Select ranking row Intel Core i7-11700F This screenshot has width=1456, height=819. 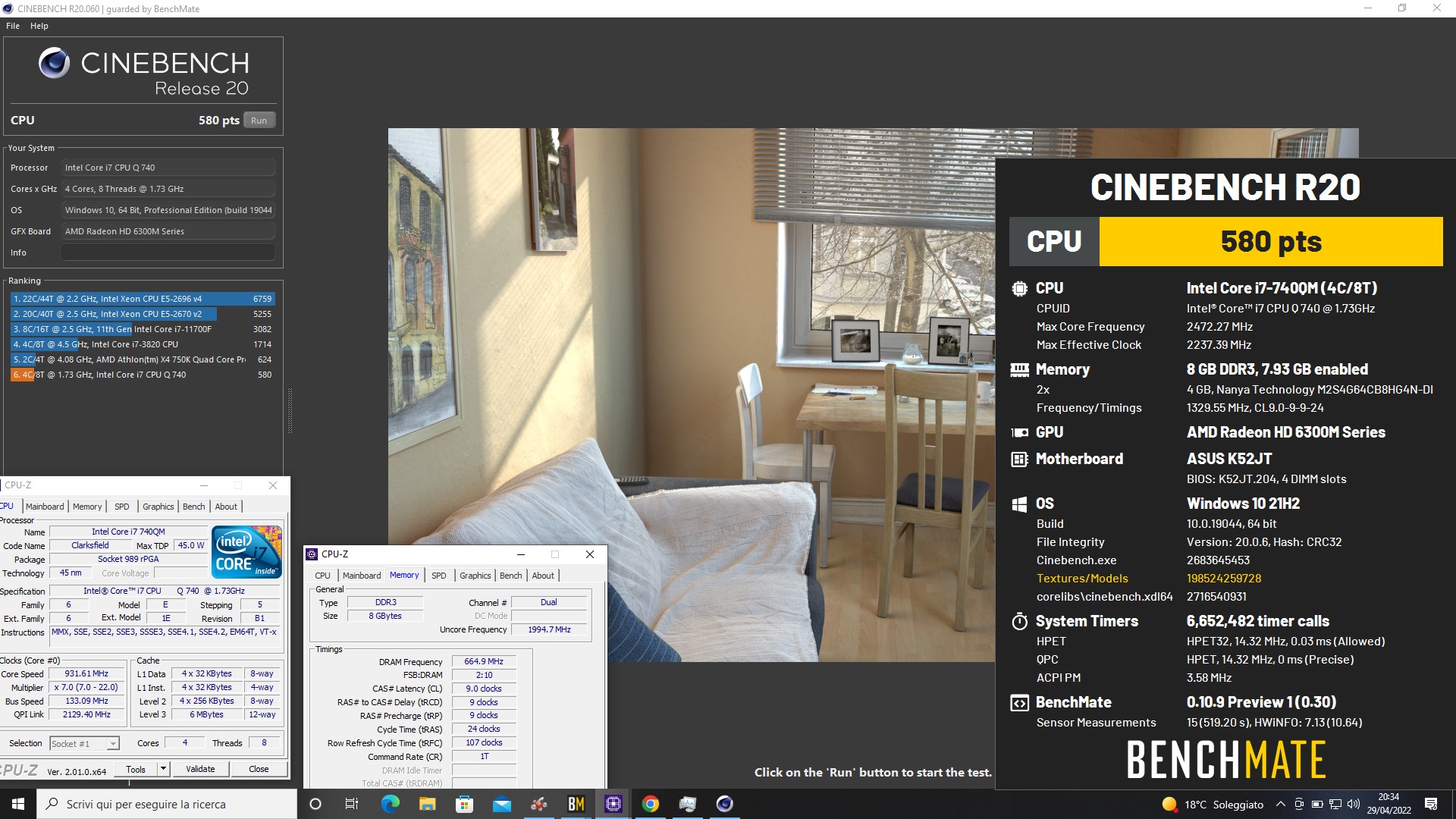pyautogui.click(x=143, y=329)
